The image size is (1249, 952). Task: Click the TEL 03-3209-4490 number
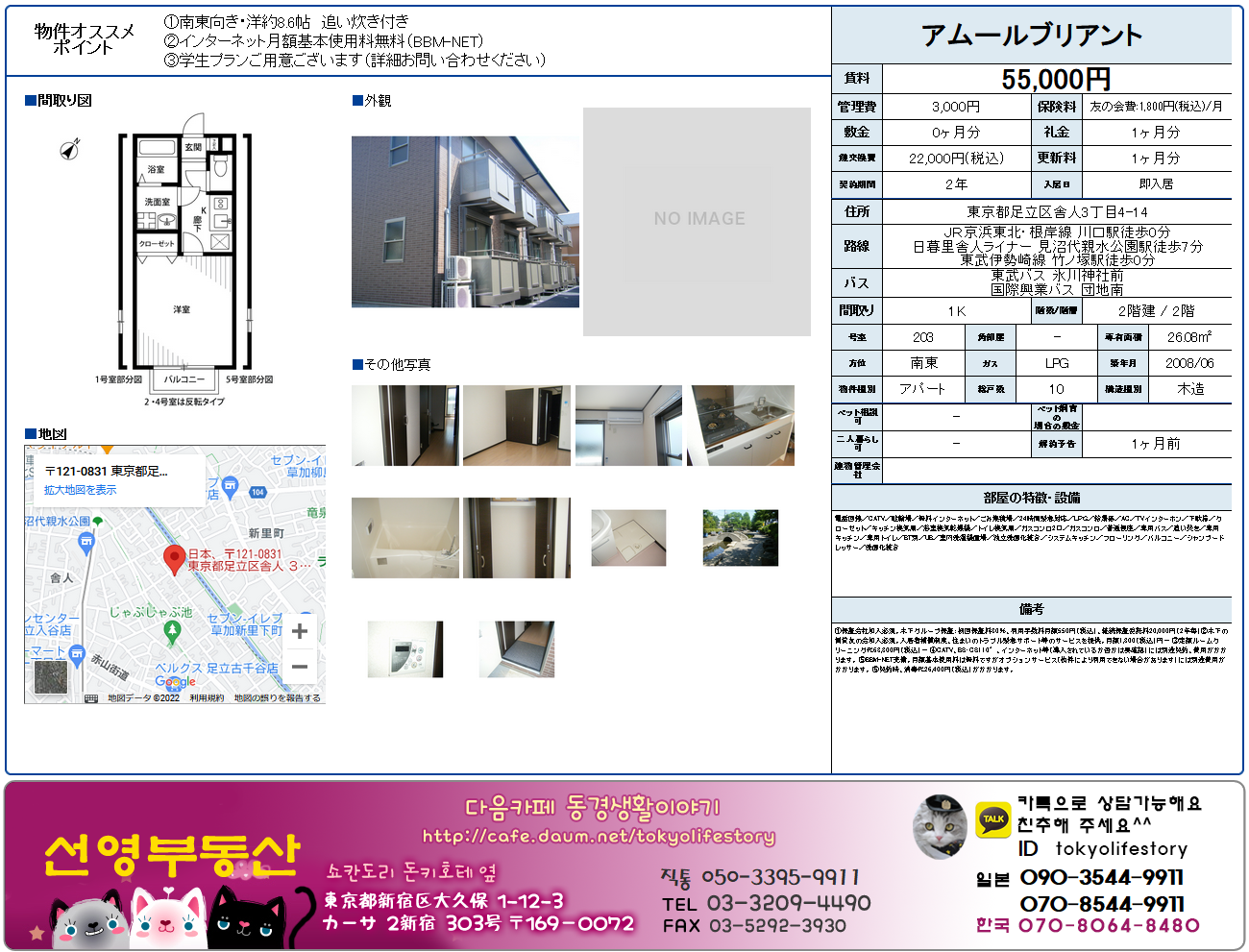coord(767,903)
